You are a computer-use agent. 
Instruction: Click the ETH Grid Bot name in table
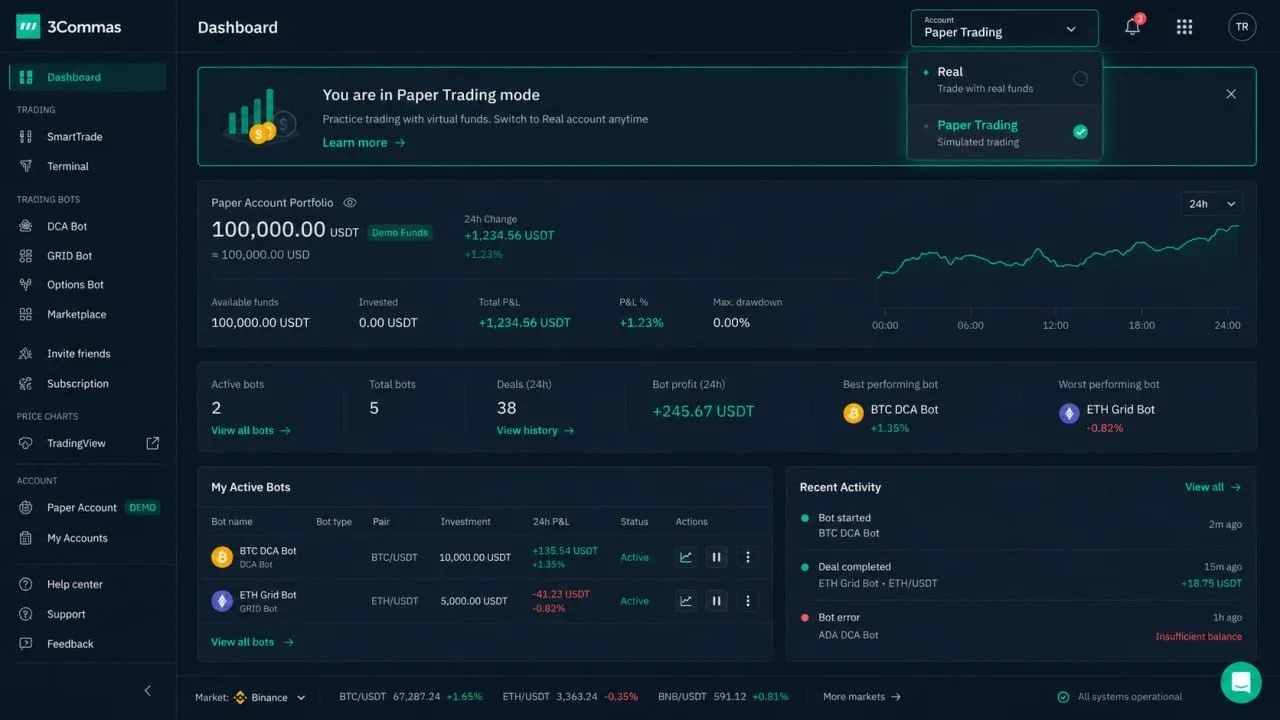pyautogui.click(x=268, y=595)
